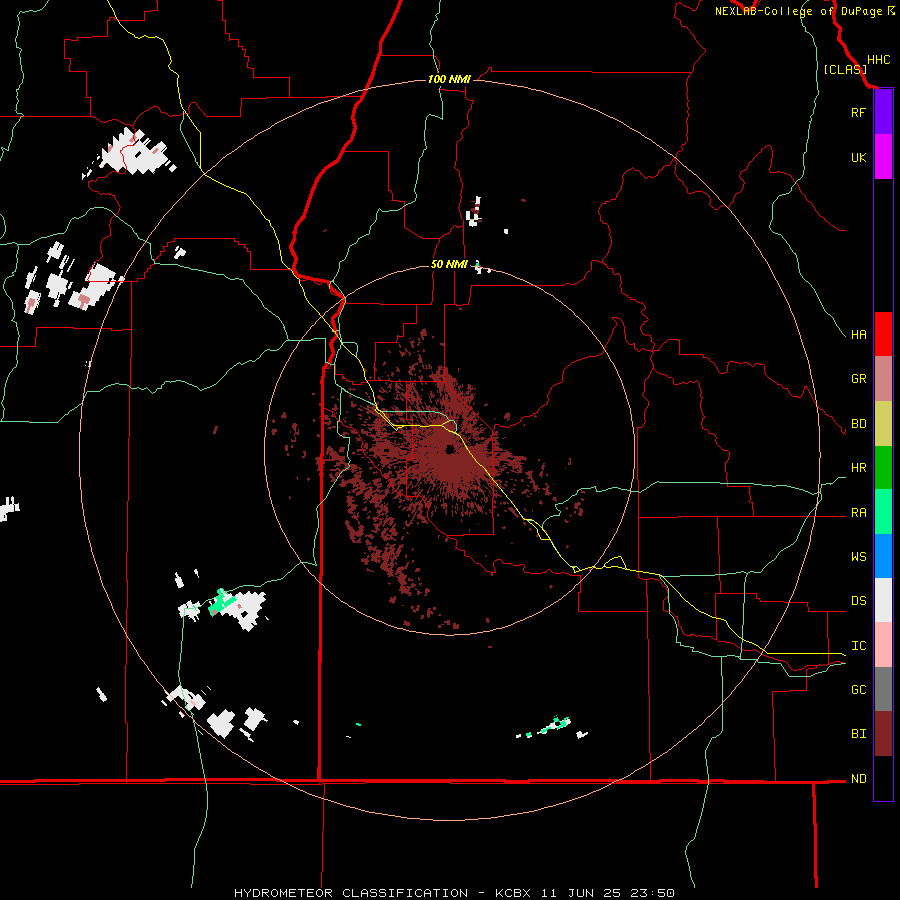Select the yellow BD big-drops swatch
This screenshot has height=900, width=900.
coord(883,424)
